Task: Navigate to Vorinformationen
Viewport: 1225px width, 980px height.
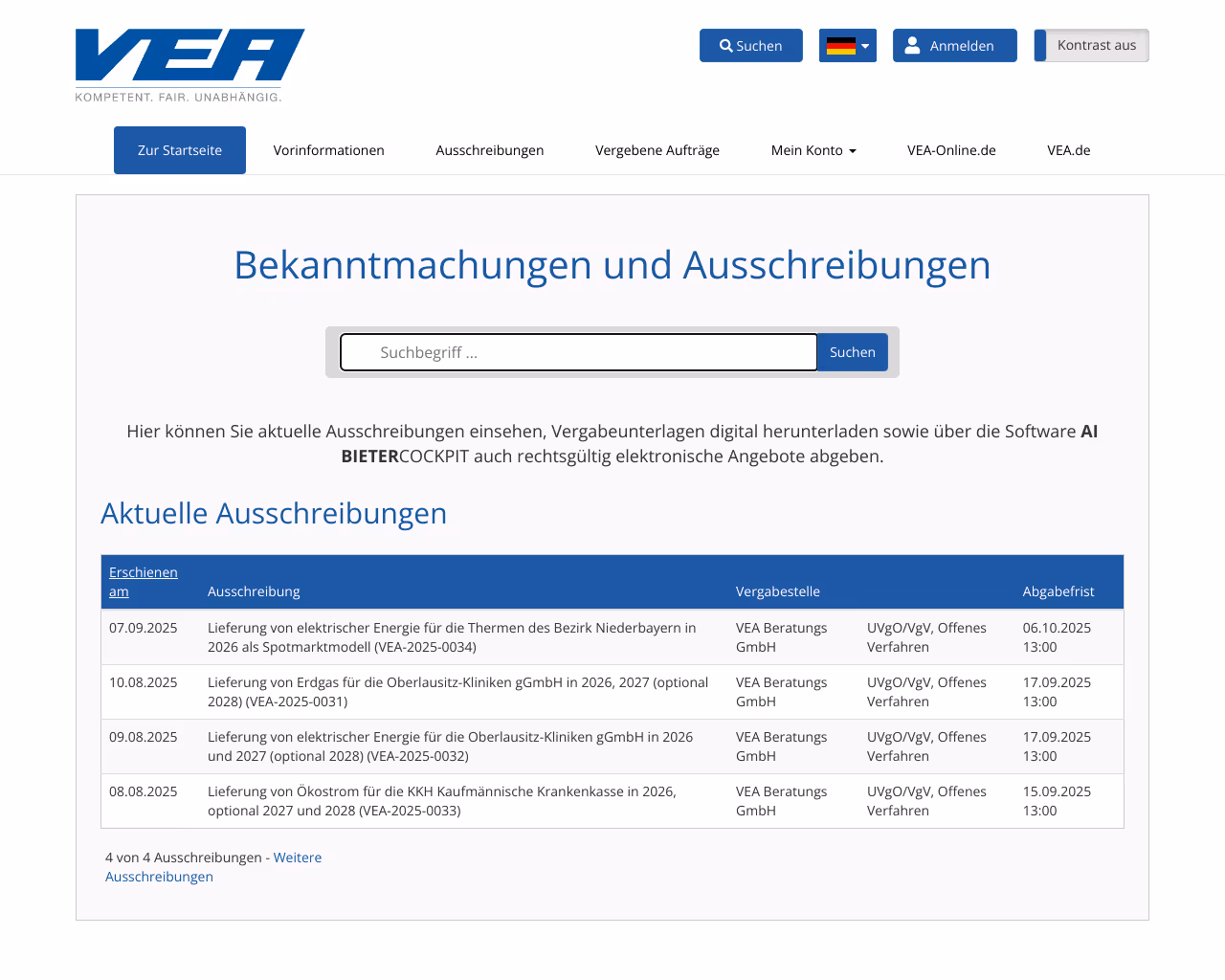Action: [328, 150]
